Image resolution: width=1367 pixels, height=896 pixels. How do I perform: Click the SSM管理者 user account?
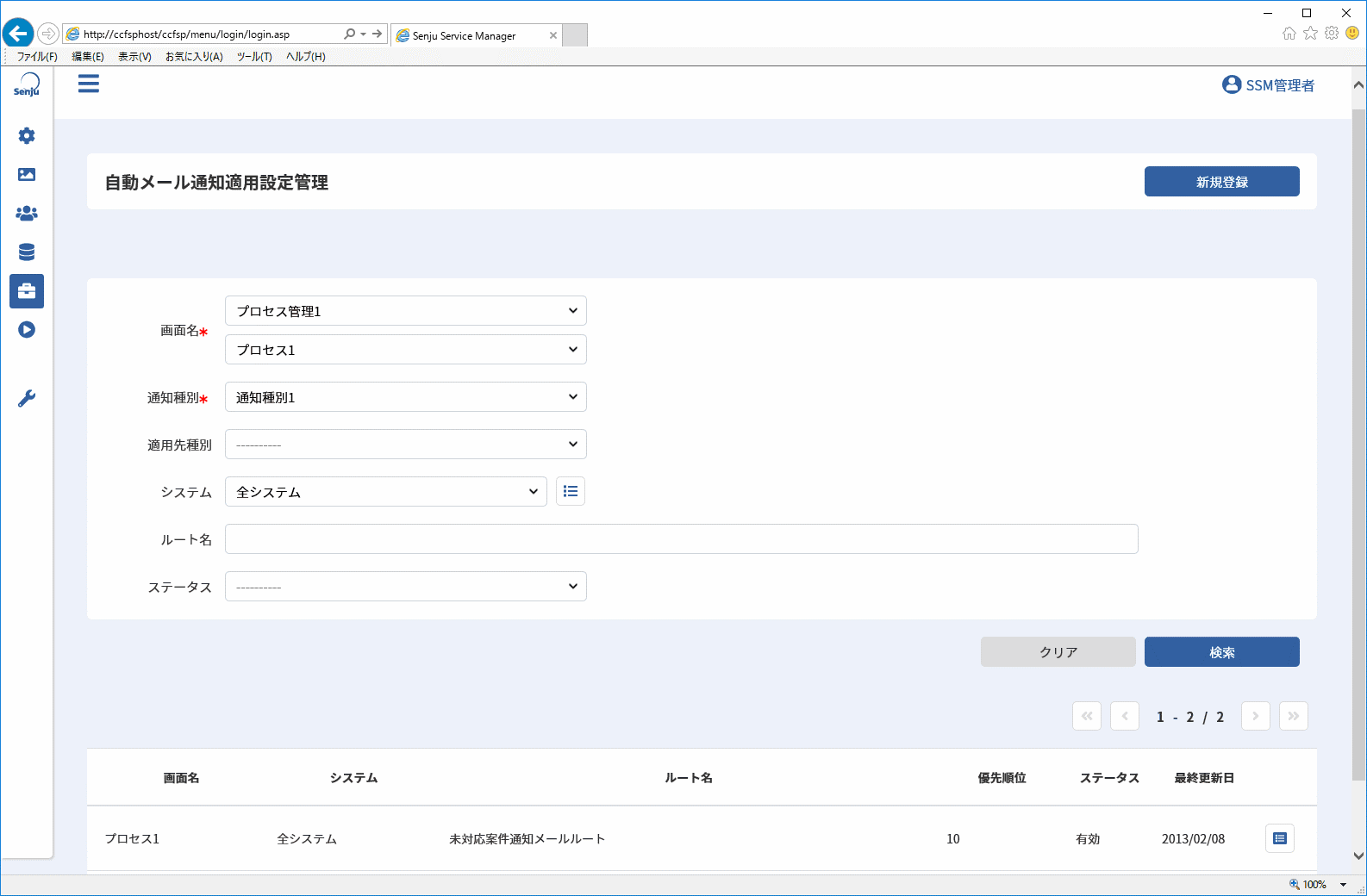point(1268,85)
